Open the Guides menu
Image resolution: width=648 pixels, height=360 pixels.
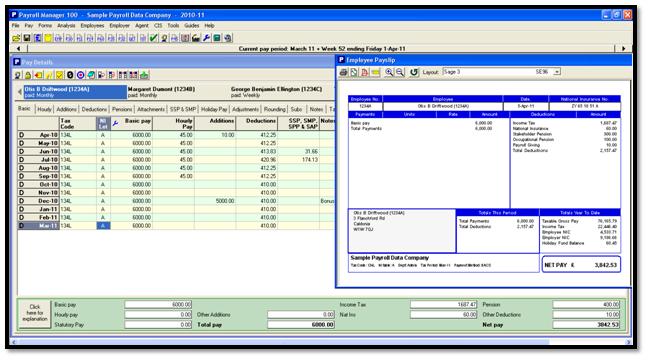coord(191,26)
